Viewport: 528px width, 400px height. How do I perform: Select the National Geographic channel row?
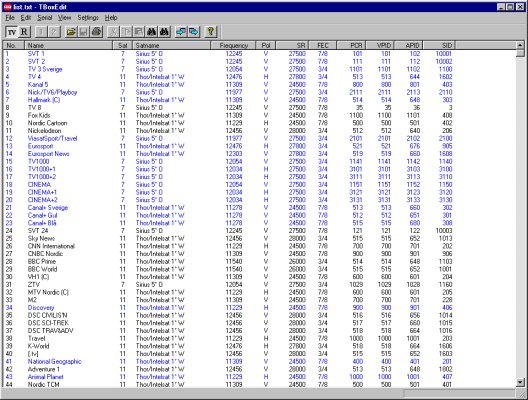pos(229,362)
